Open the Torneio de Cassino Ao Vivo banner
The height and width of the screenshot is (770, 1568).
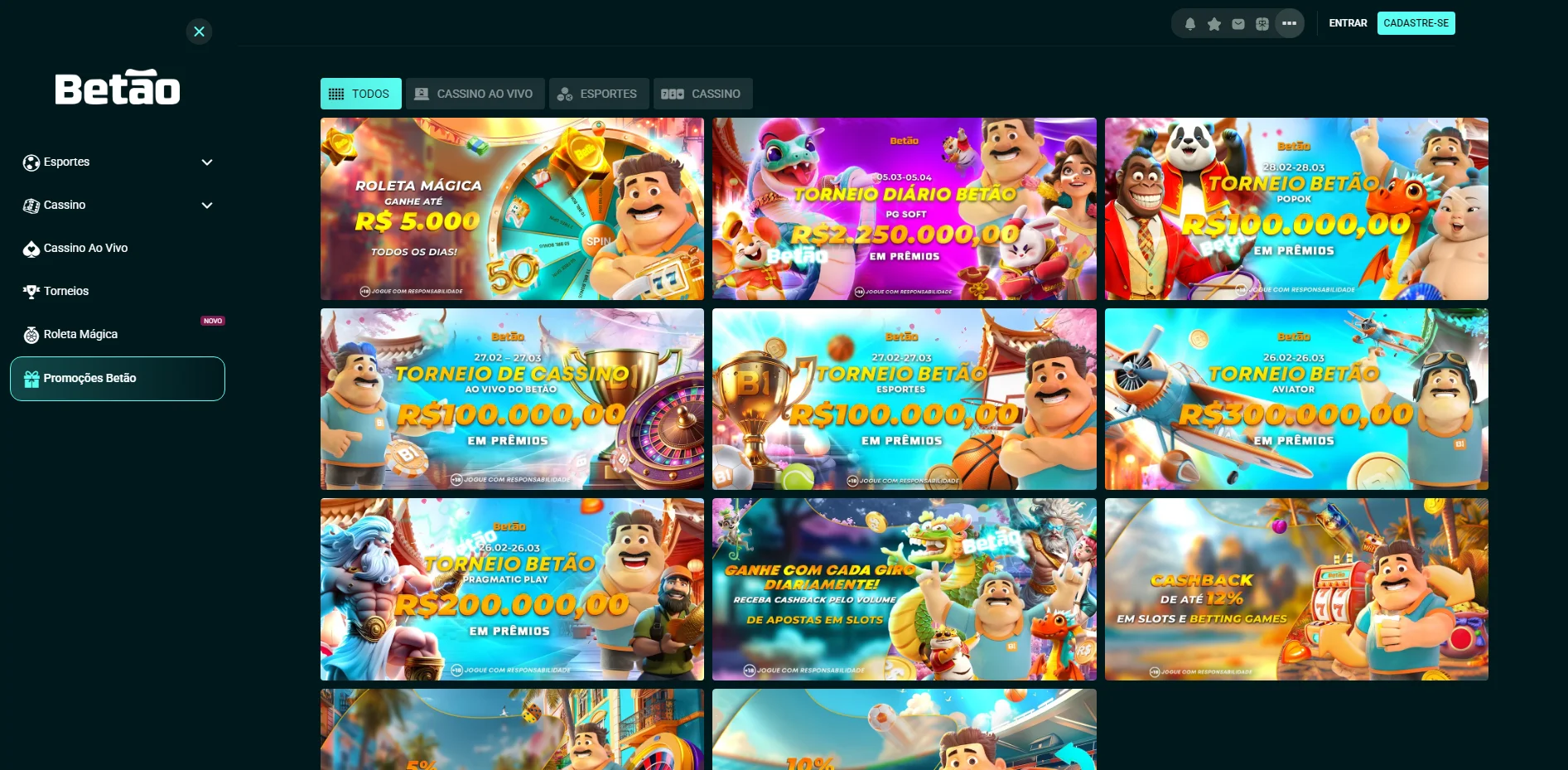coord(512,400)
